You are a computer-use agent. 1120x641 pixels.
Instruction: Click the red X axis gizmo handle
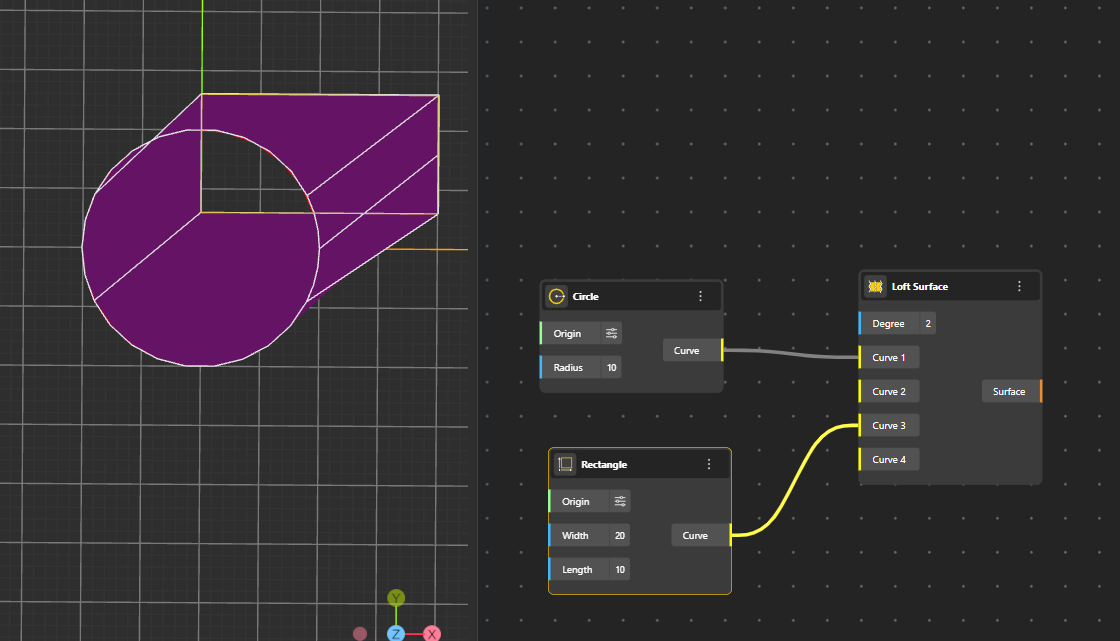pos(432,634)
